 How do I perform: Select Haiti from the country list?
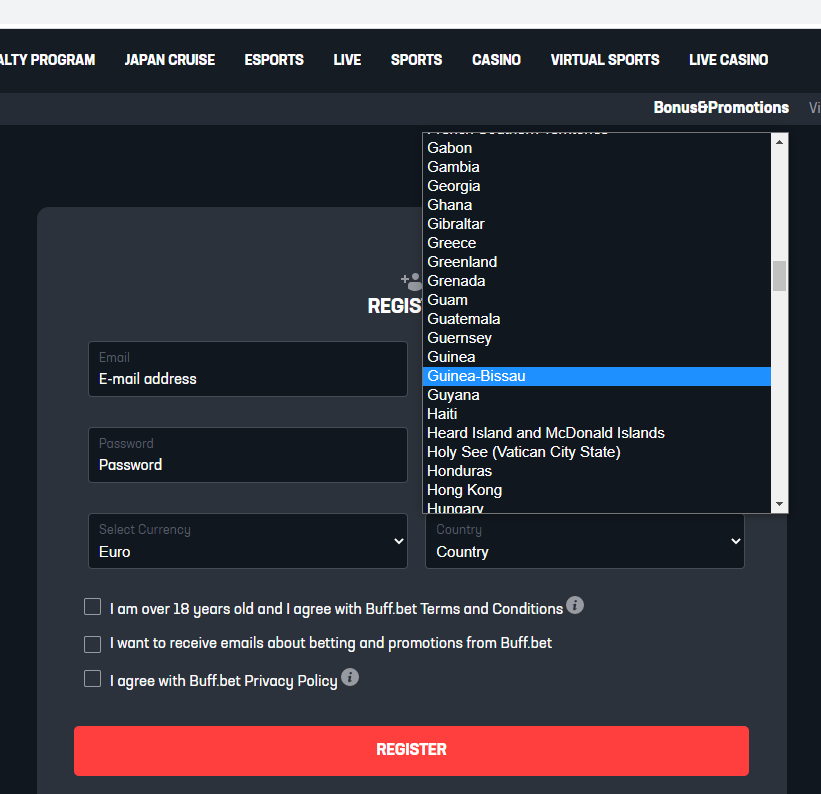[x=596, y=414]
